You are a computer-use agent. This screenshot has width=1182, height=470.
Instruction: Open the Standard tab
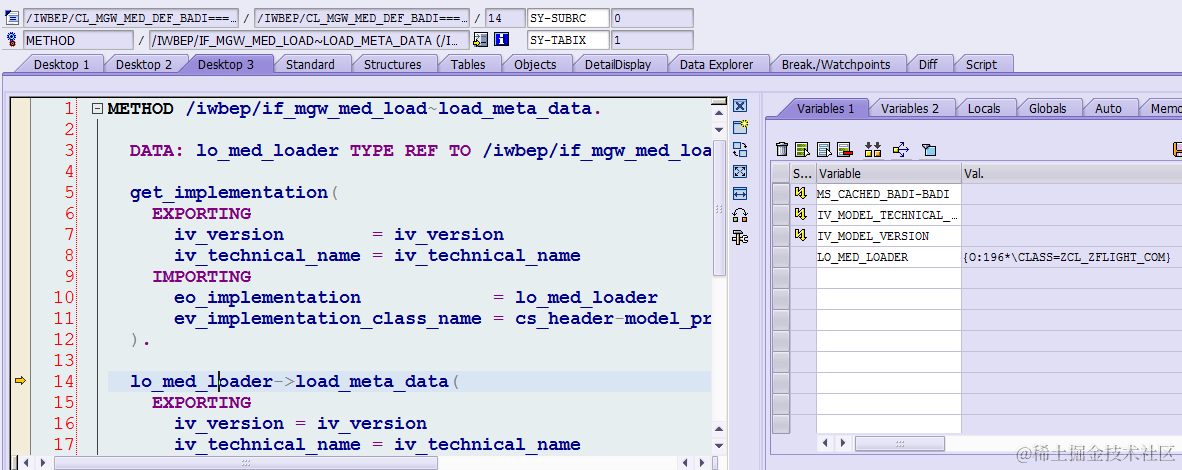[x=310, y=65]
